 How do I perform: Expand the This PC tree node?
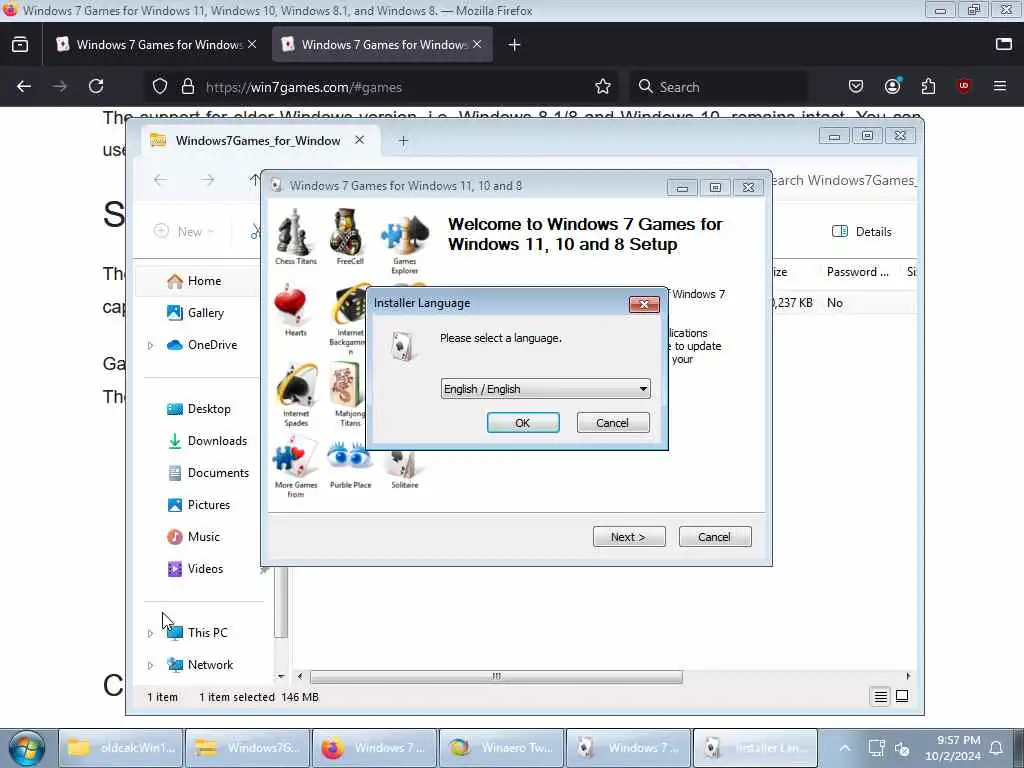(x=150, y=633)
